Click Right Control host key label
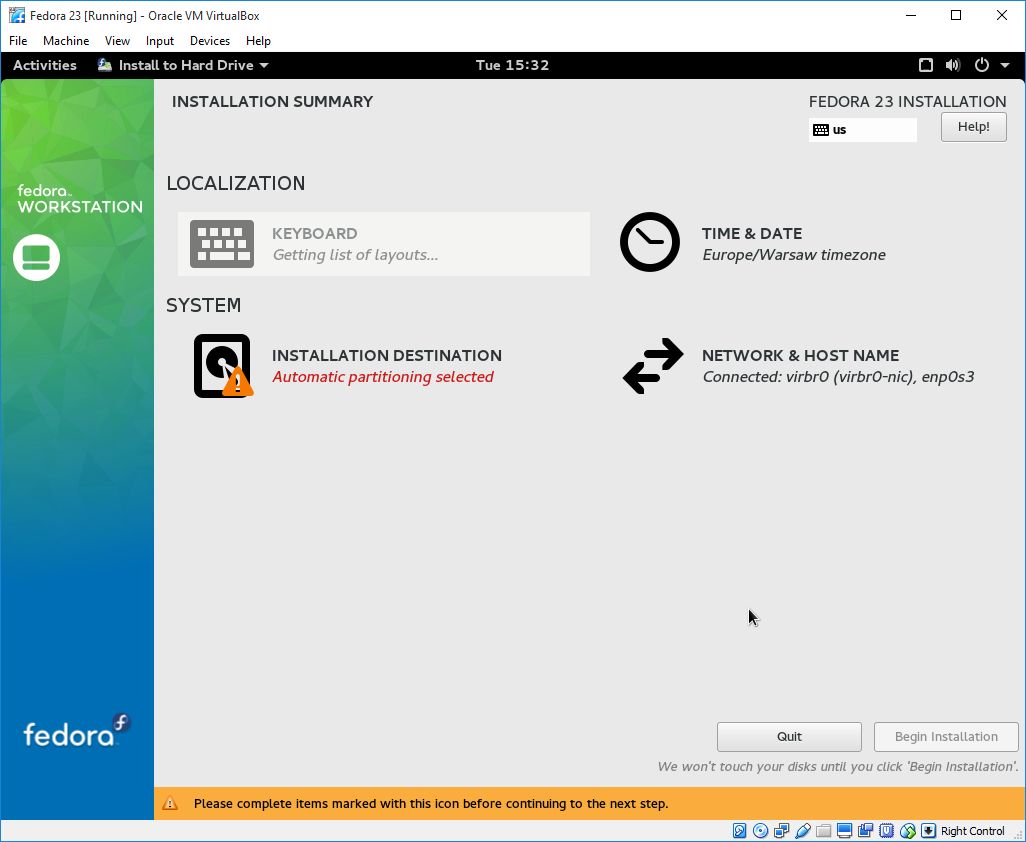Image resolution: width=1026 pixels, height=842 pixels. pyautogui.click(x=972, y=831)
